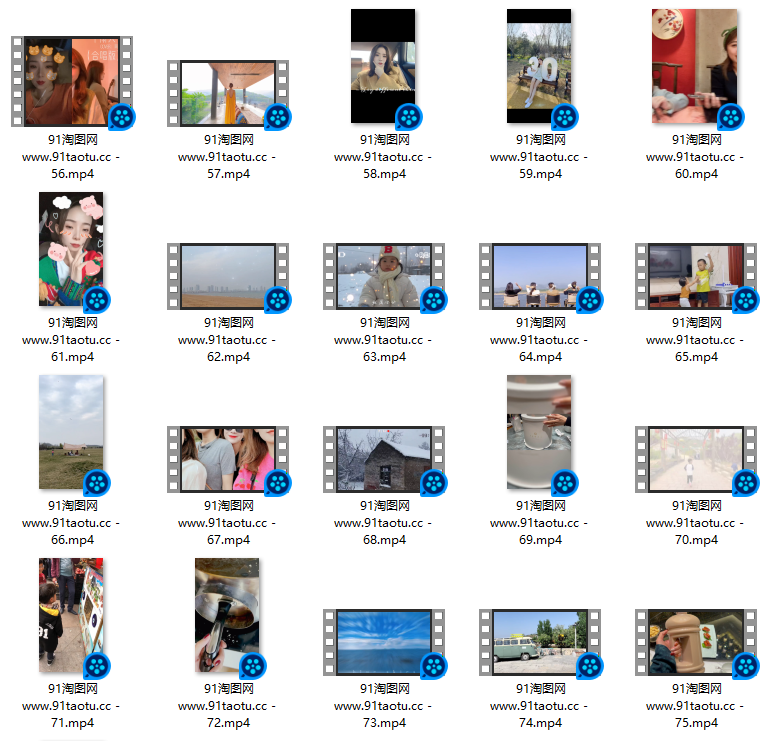
Task: Click the file name ending in 74.mp4
Action: 540,706
